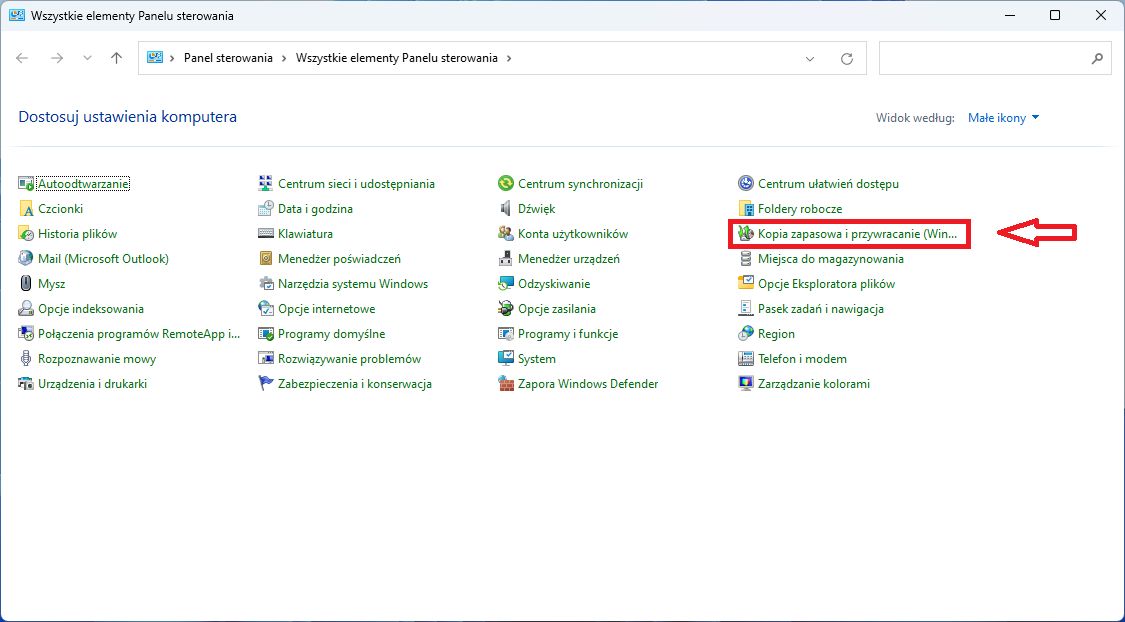The width and height of the screenshot is (1125, 622).
Task: Open the Klawiatura keyboard icon
Action: (x=266, y=234)
